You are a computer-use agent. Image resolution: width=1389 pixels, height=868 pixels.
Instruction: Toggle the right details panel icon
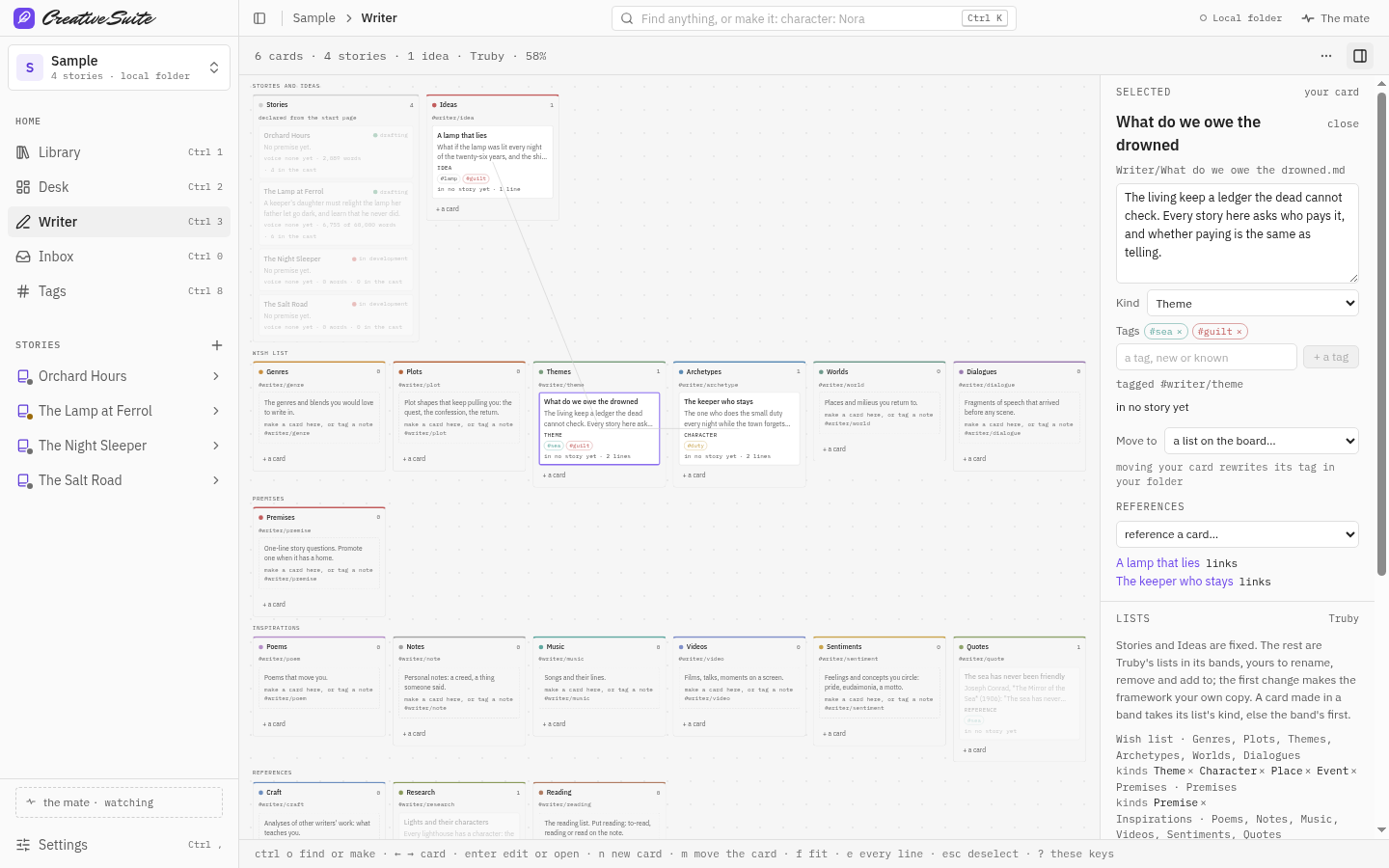[1360, 56]
